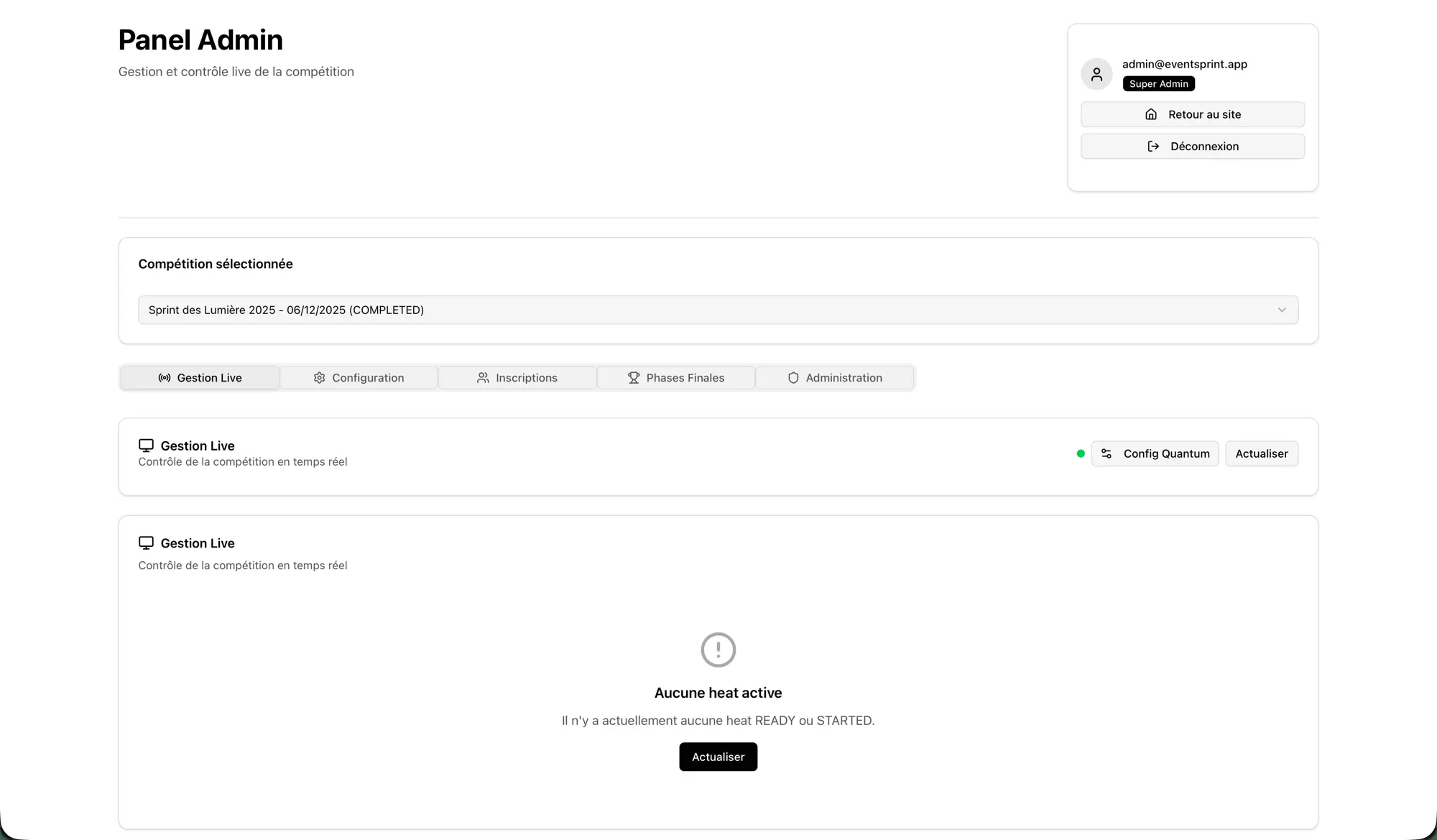
Task: Click the monitor icon in upper Gestion Live card
Action: pos(146,446)
